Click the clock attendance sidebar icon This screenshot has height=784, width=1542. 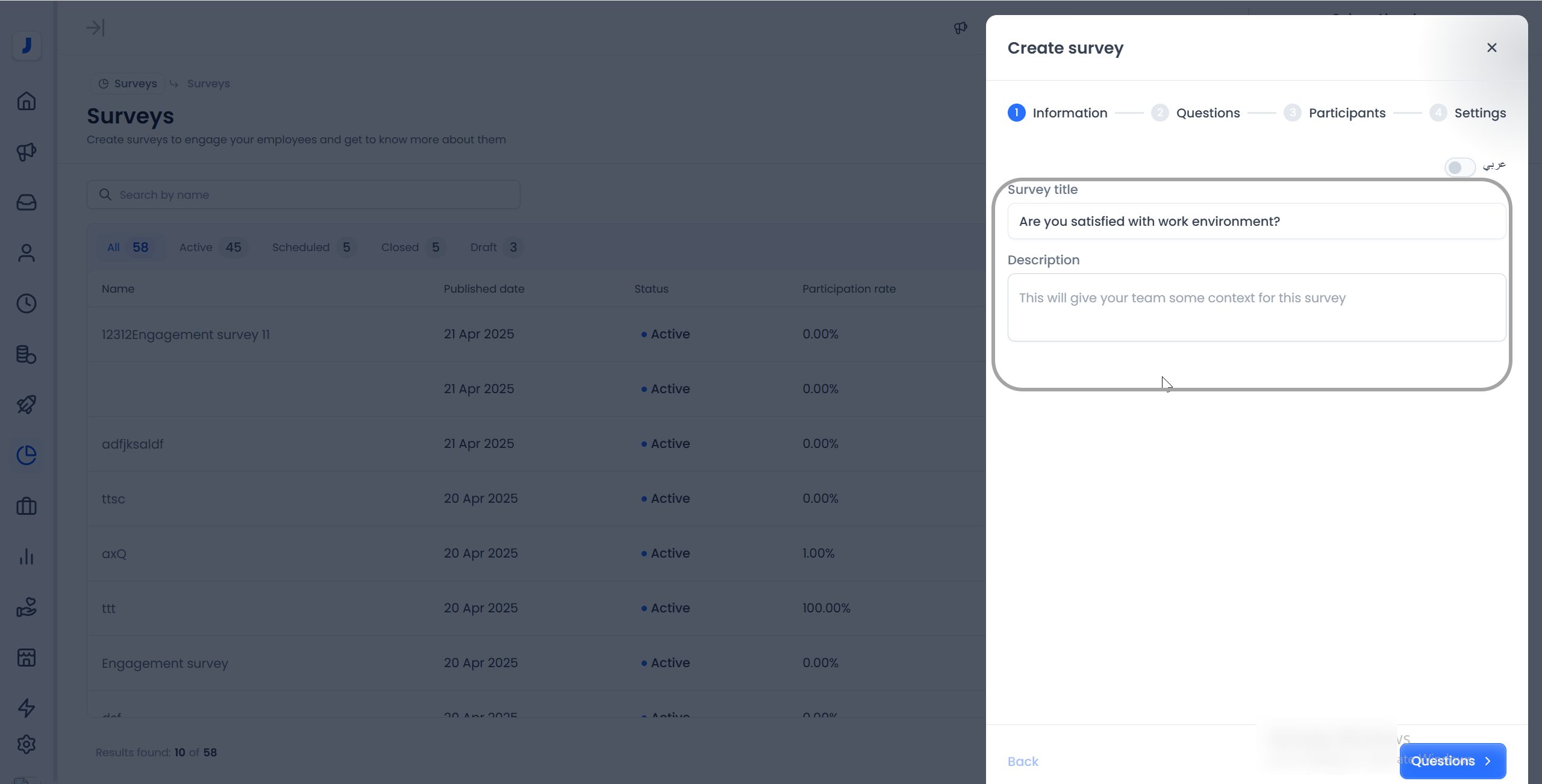tap(27, 303)
